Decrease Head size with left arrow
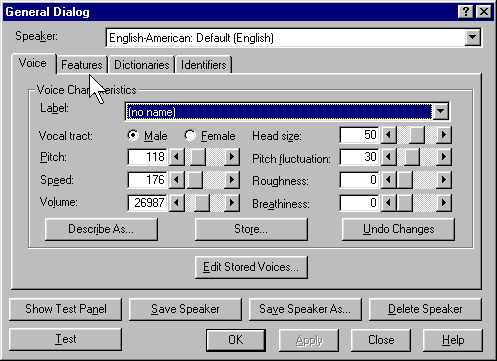This screenshot has height=361, width=497. 388,135
